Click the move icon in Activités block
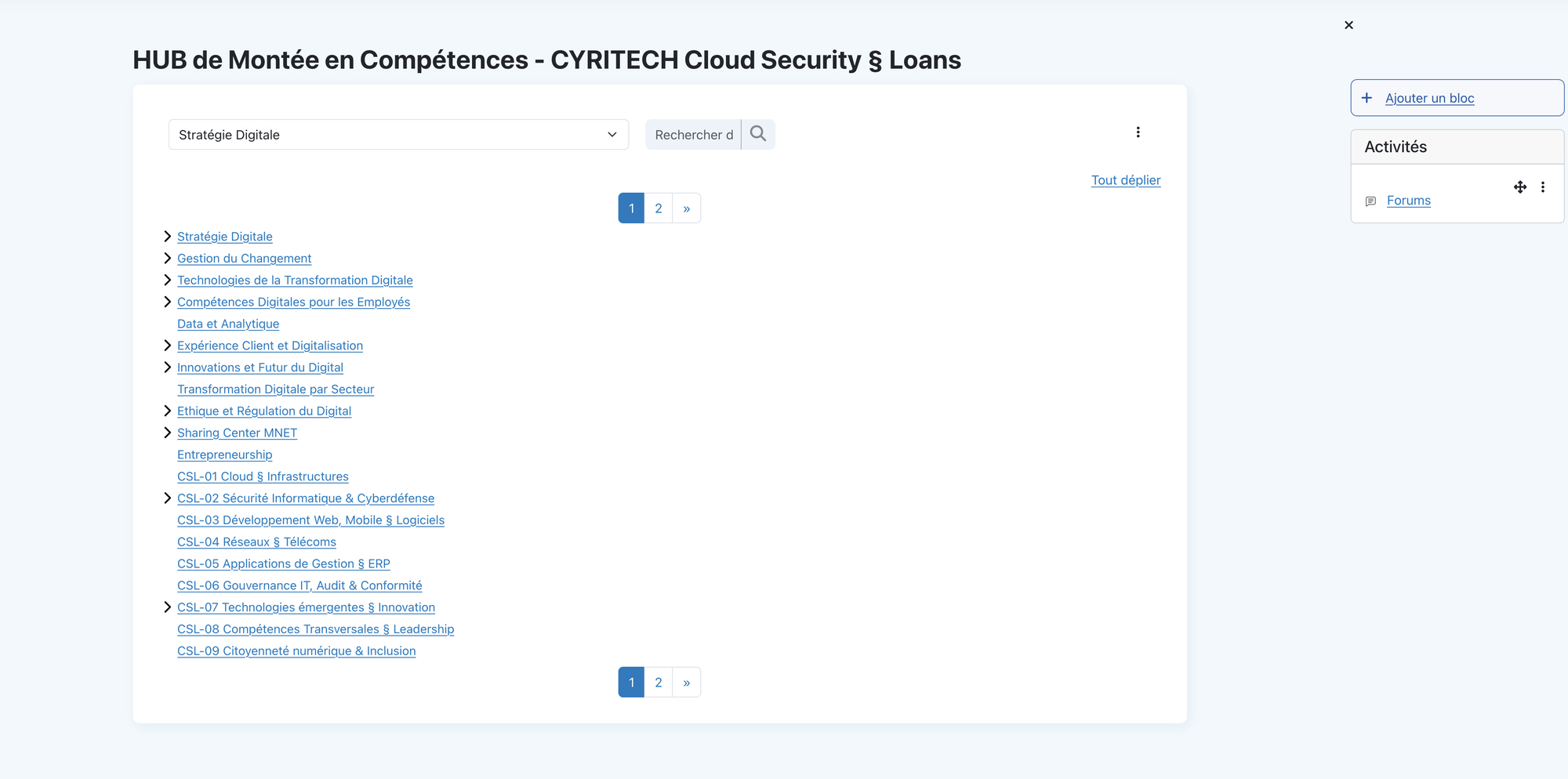The image size is (1568, 779). point(1519,187)
